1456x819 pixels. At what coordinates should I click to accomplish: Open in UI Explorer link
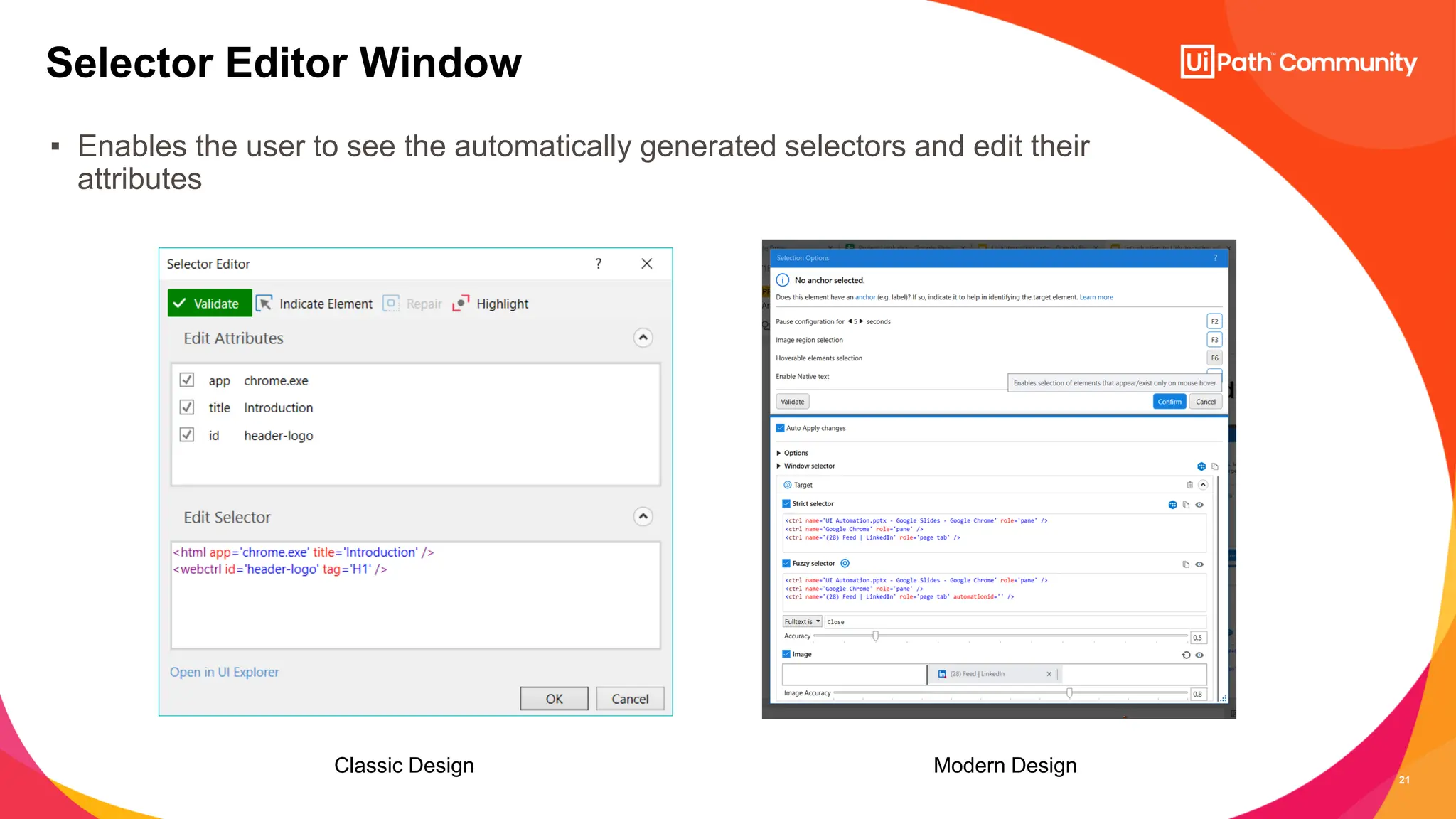pos(224,672)
